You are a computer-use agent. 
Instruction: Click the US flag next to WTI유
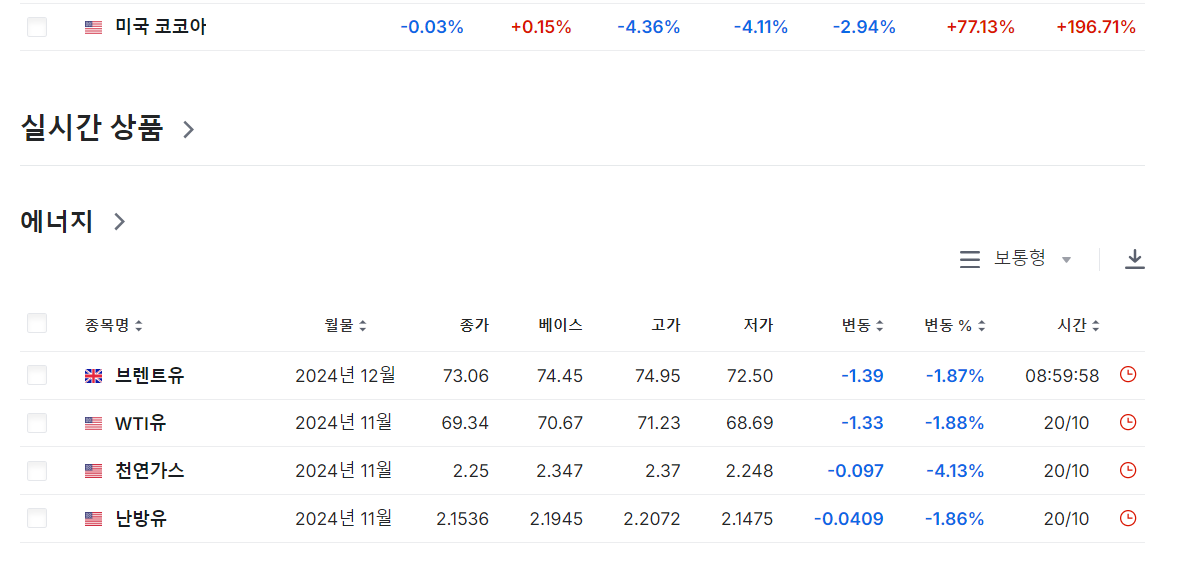coord(93,423)
